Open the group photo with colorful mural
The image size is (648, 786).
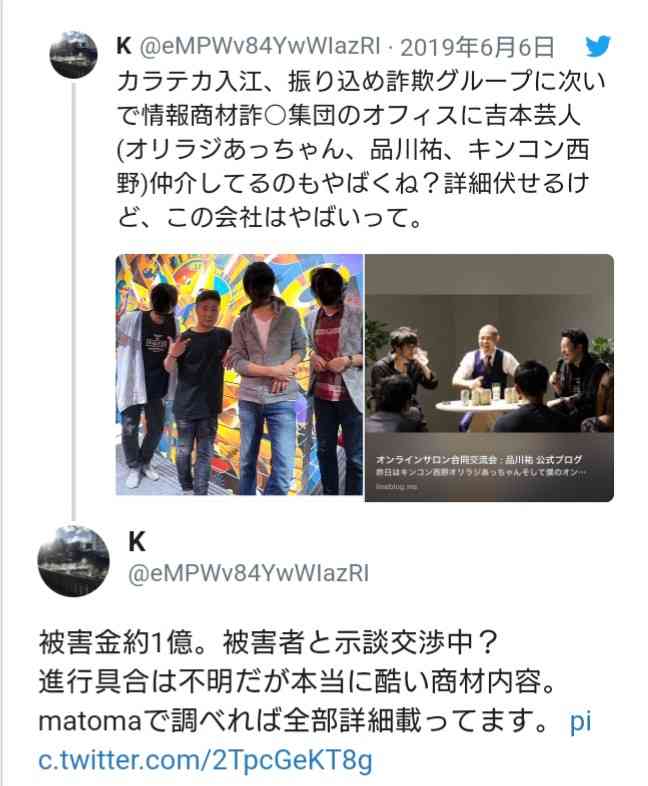coord(240,374)
